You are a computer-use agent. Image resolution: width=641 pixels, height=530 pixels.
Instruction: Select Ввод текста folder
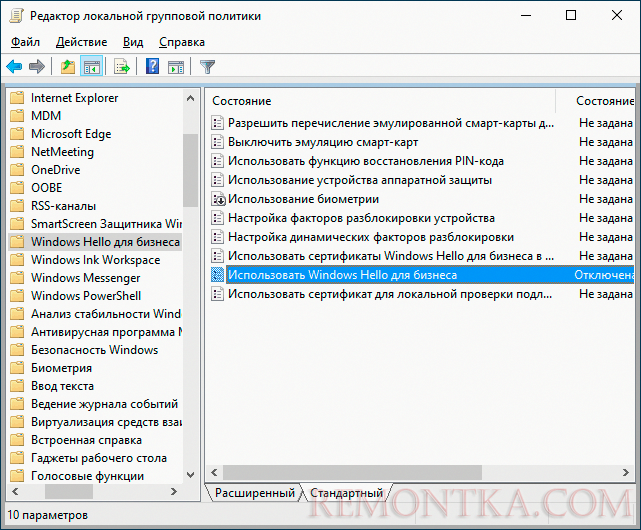[x=62, y=386]
